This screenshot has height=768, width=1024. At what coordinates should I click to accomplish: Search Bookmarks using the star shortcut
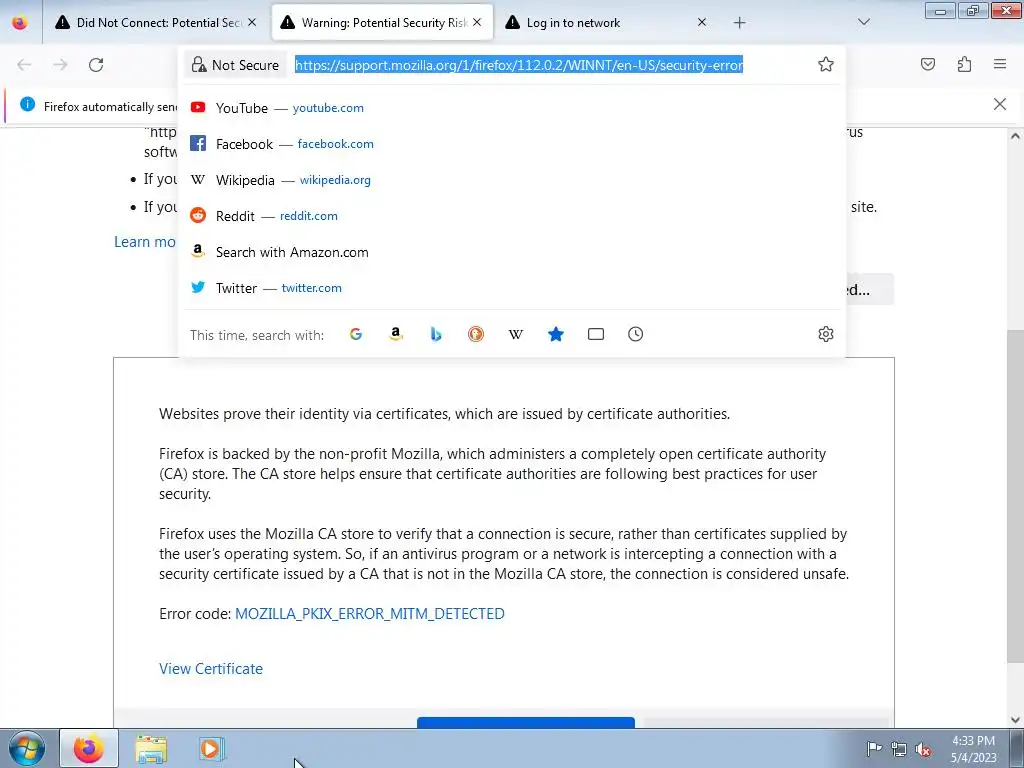click(x=556, y=334)
